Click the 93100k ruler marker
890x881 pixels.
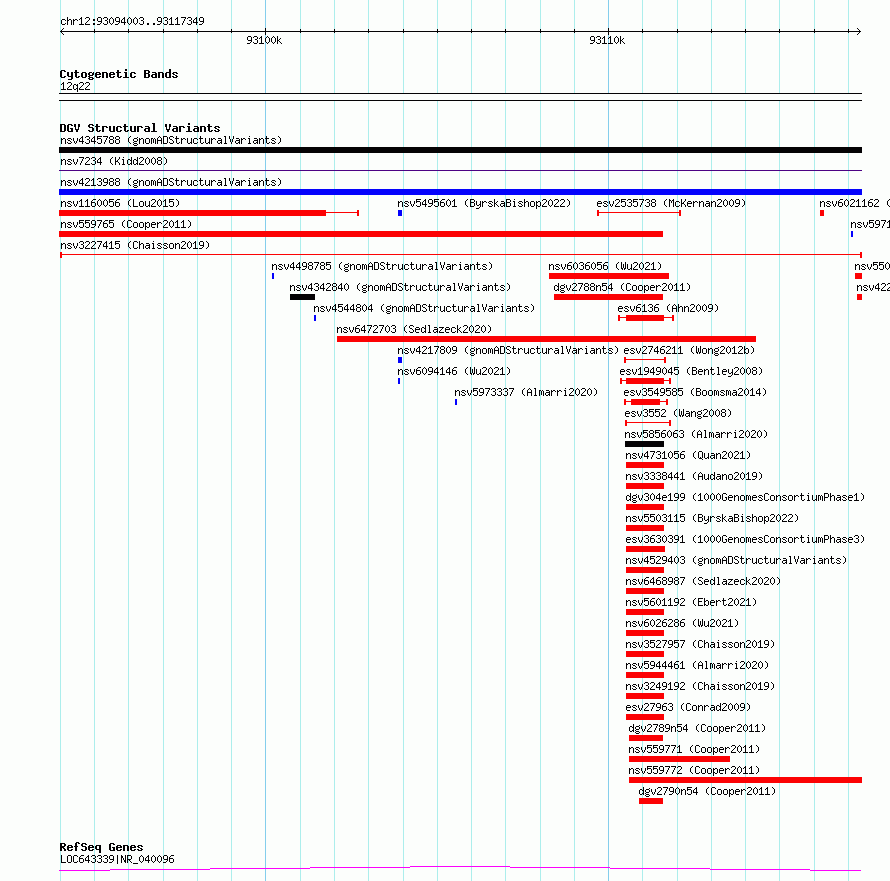tap(264, 40)
